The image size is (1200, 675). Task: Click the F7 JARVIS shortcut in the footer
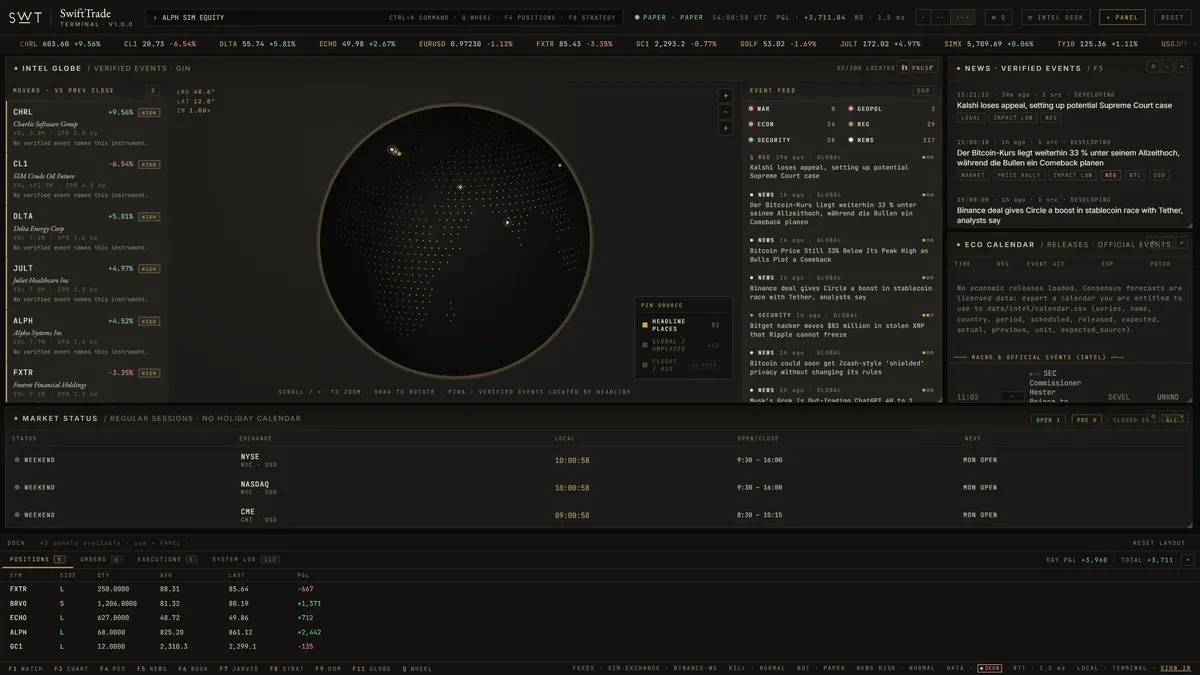[x=240, y=668]
